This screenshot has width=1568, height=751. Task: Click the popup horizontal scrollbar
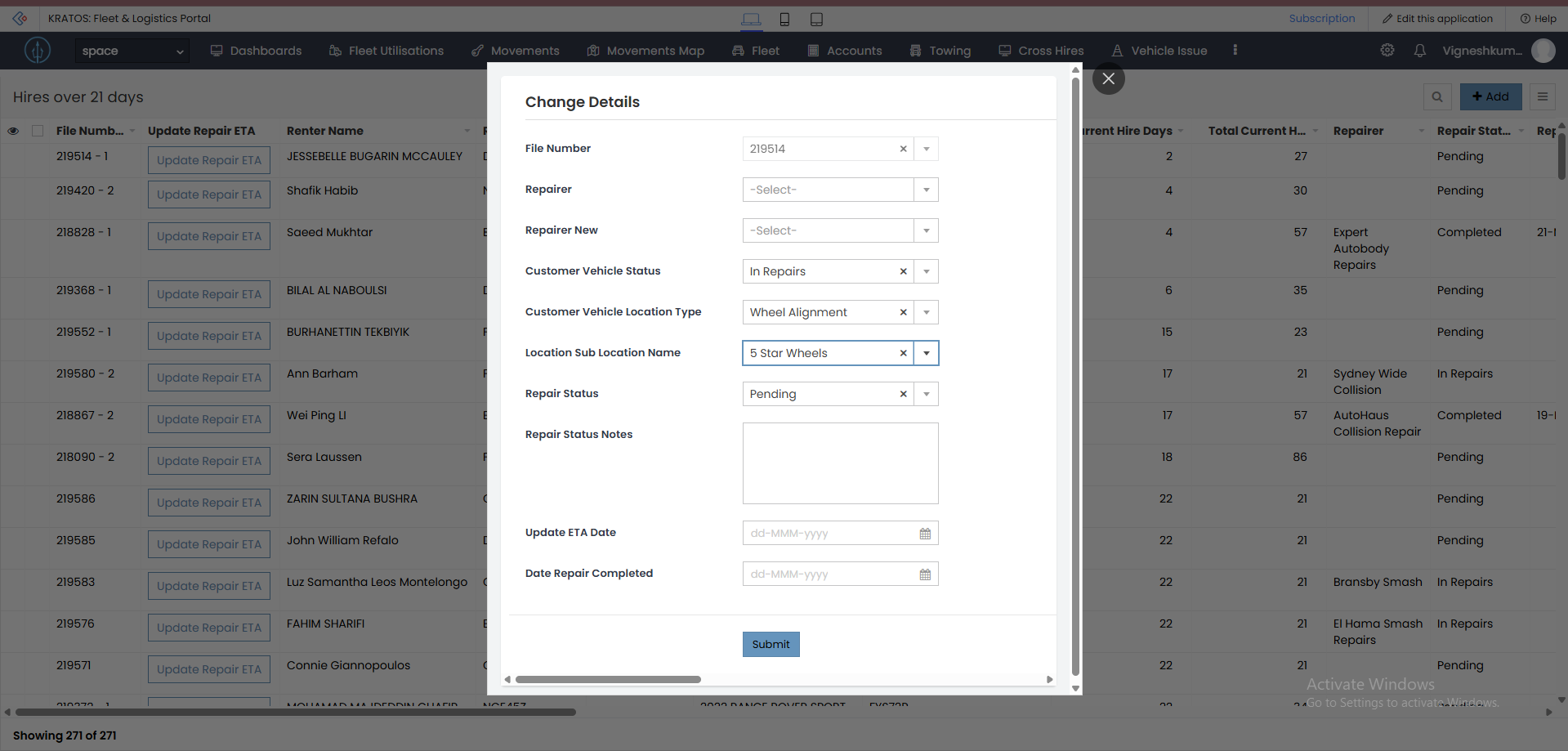608,679
